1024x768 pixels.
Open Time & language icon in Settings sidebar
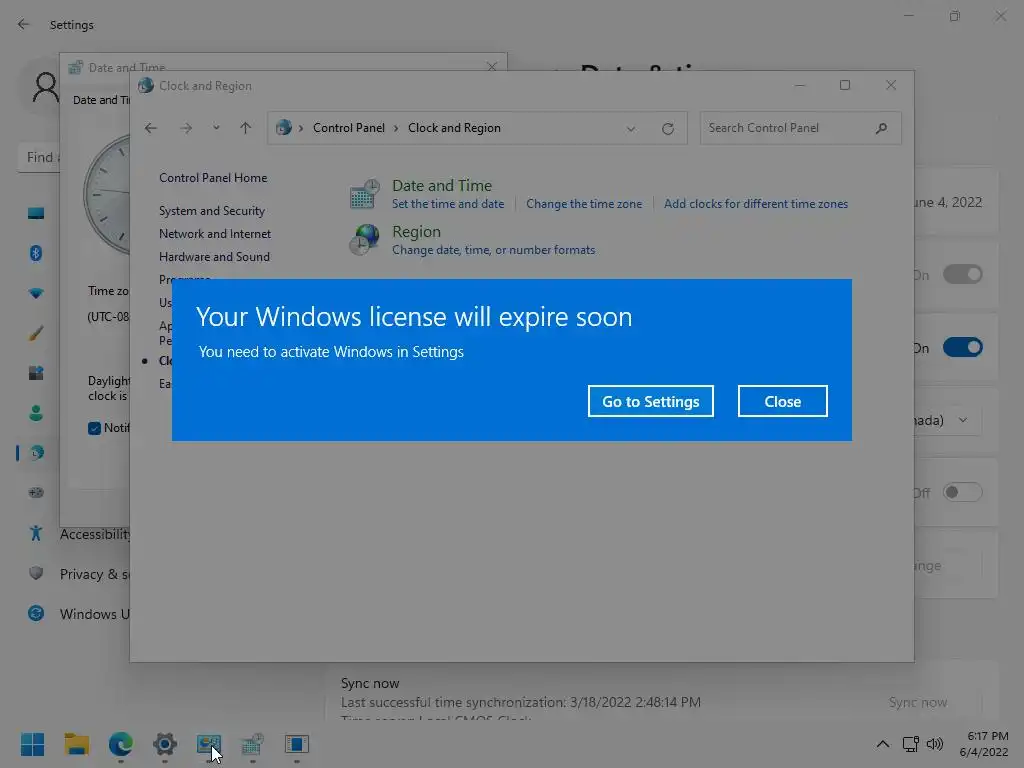[37, 453]
